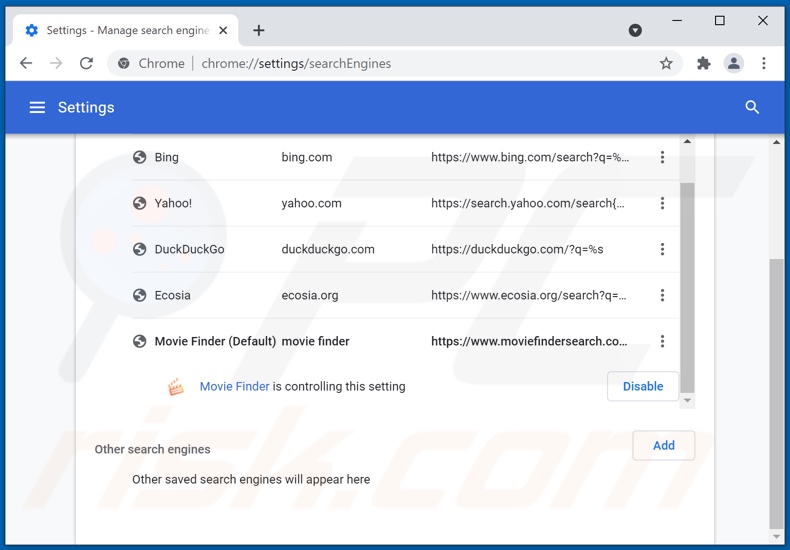Click the inner list scrollbar down arrow
790x550 pixels.
687,400
